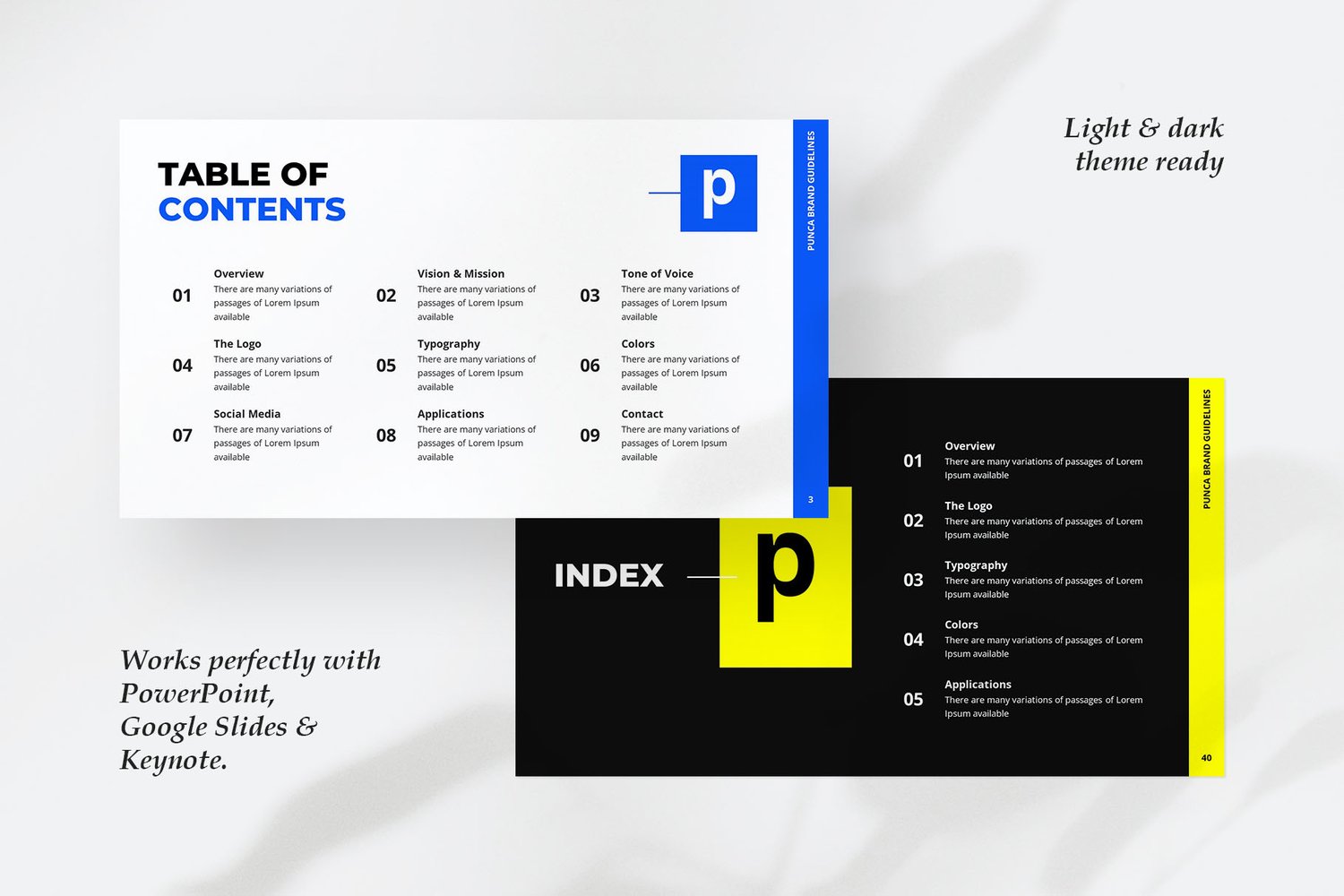Click number '03' on the dark slide
This screenshot has width=1344, height=896.
point(913,581)
